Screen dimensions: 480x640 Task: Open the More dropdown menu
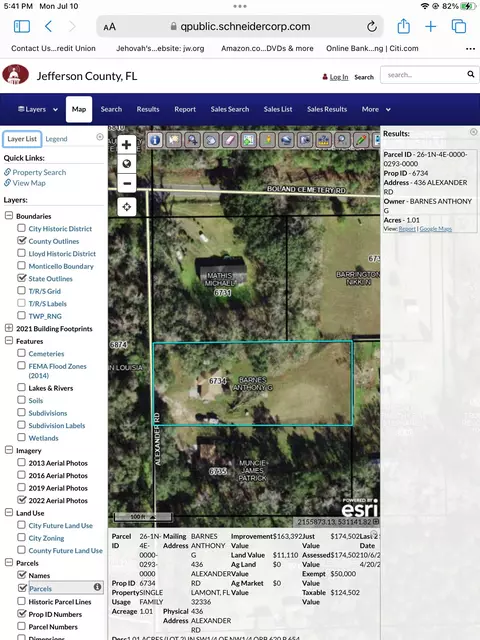pos(376,109)
